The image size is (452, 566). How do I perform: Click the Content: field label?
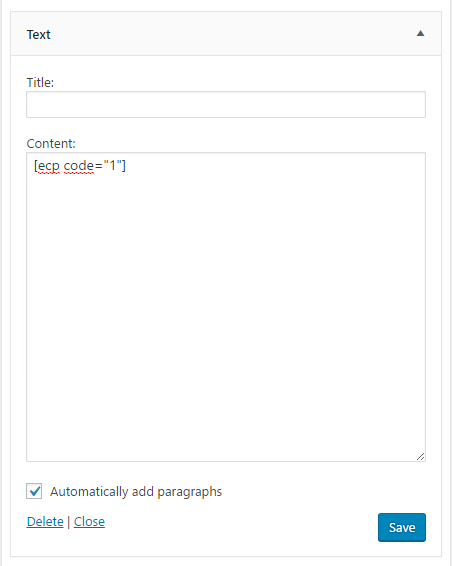point(51,144)
